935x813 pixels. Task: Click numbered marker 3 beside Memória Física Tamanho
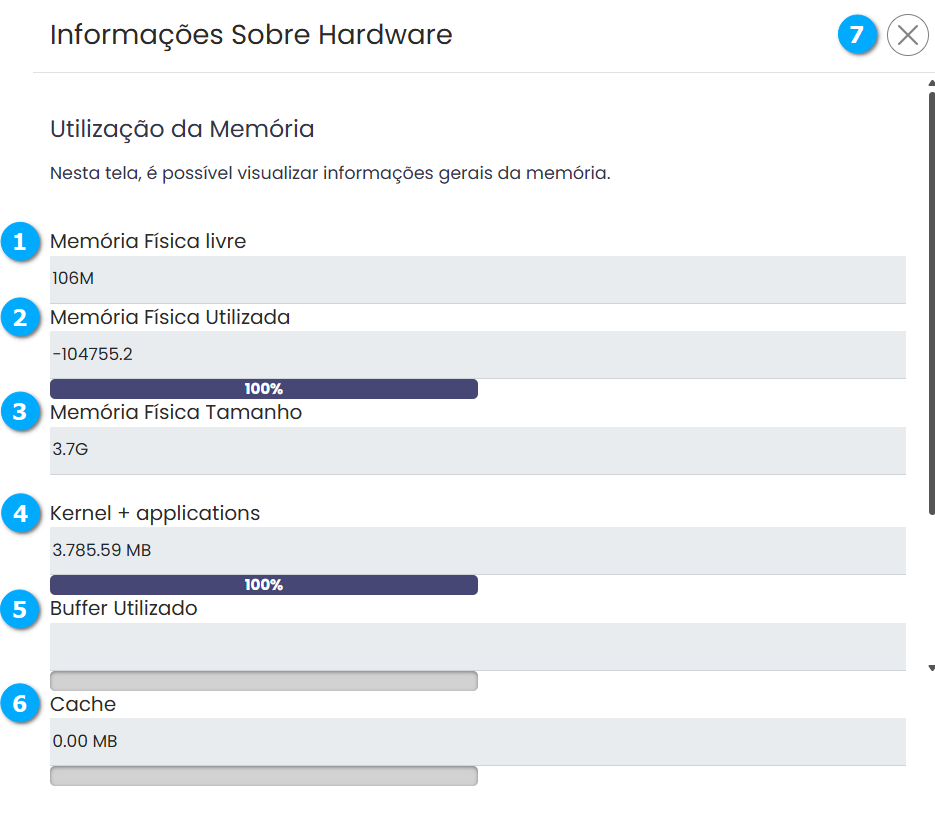click(x=20, y=413)
